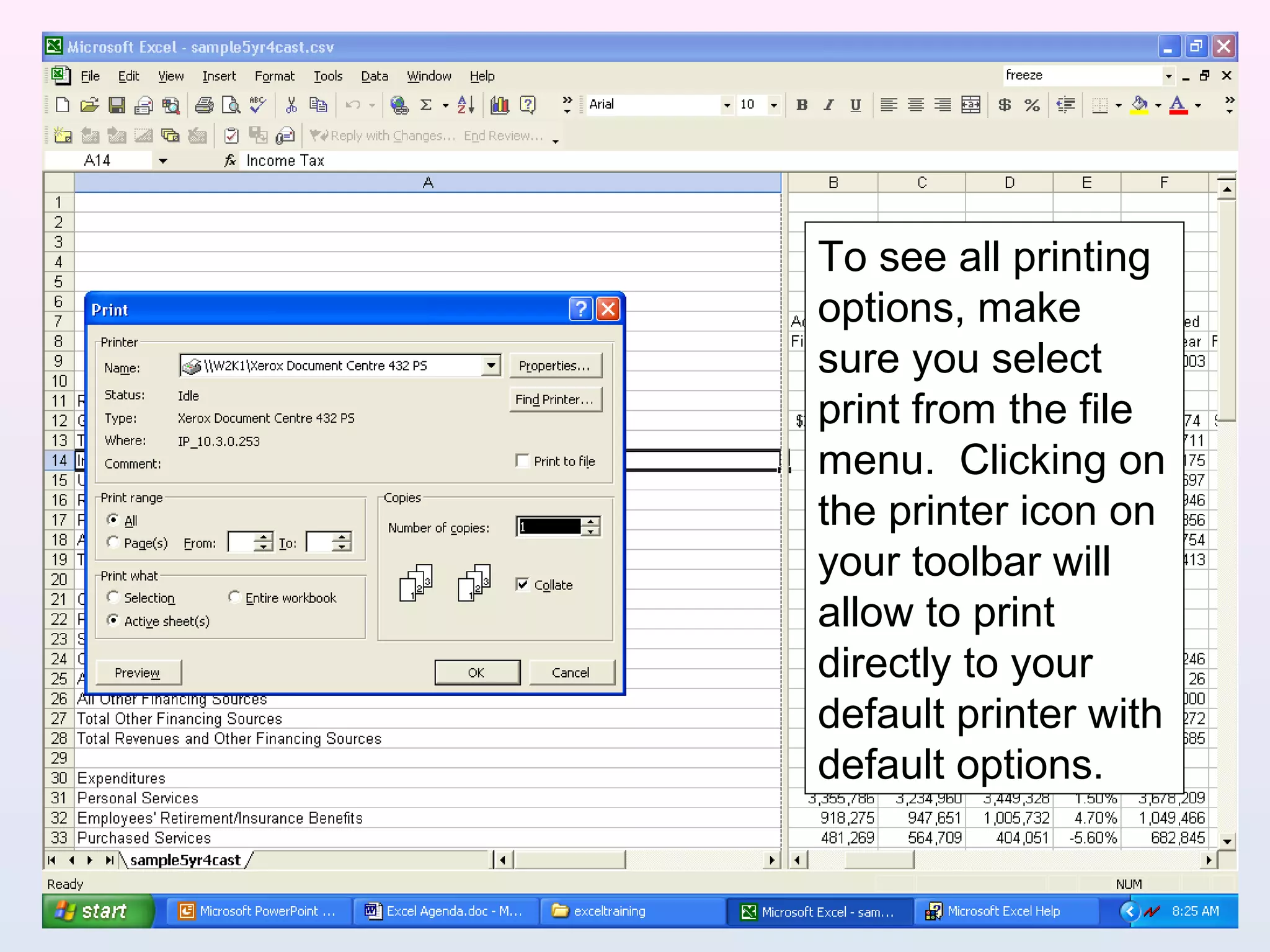Click the Spelling check ABC icon

[x=258, y=105]
